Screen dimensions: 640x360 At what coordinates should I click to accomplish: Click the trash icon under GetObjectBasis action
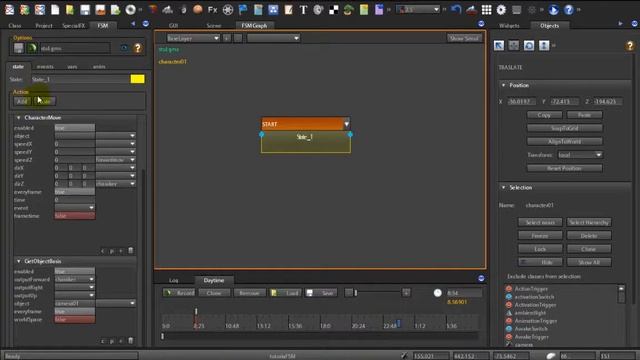131,340
